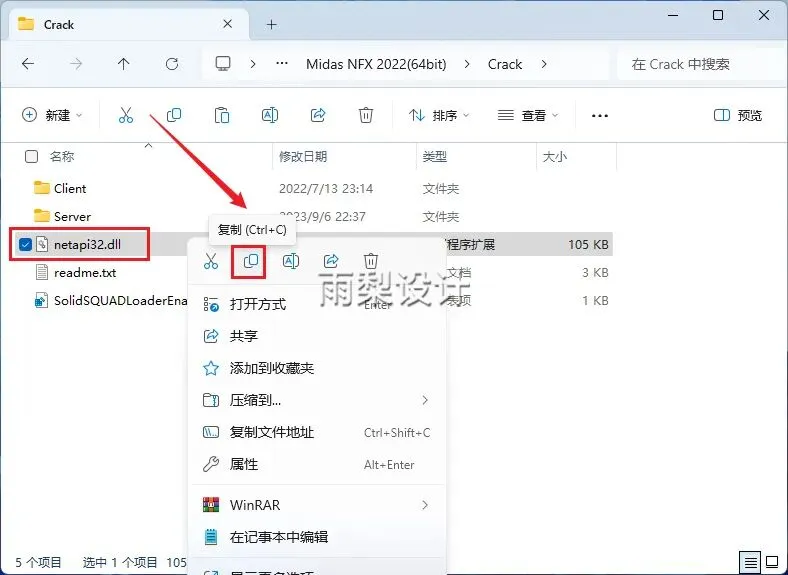Click the Delete trash icon in the toolbar
Screen dimensions: 788x575
click(365, 115)
